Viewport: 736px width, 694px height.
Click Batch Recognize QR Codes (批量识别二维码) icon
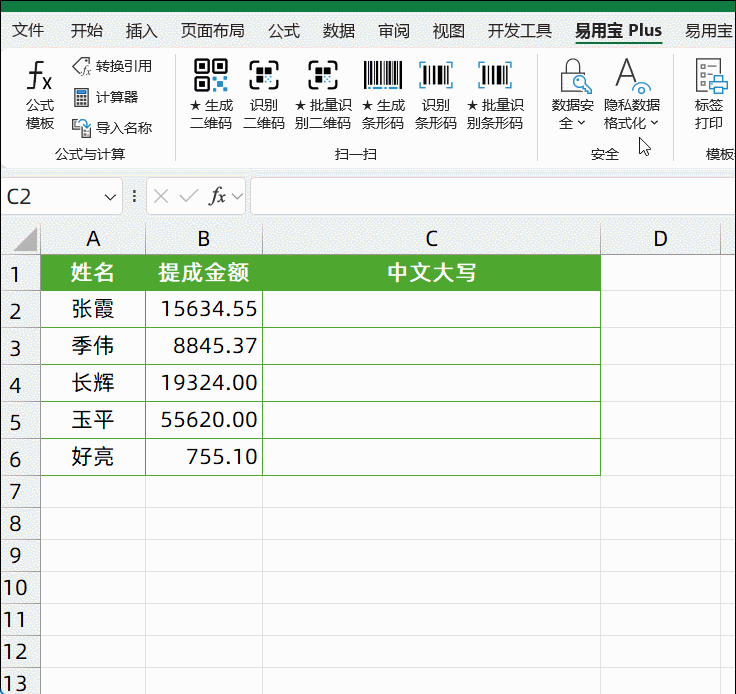pyautogui.click(x=322, y=94)
